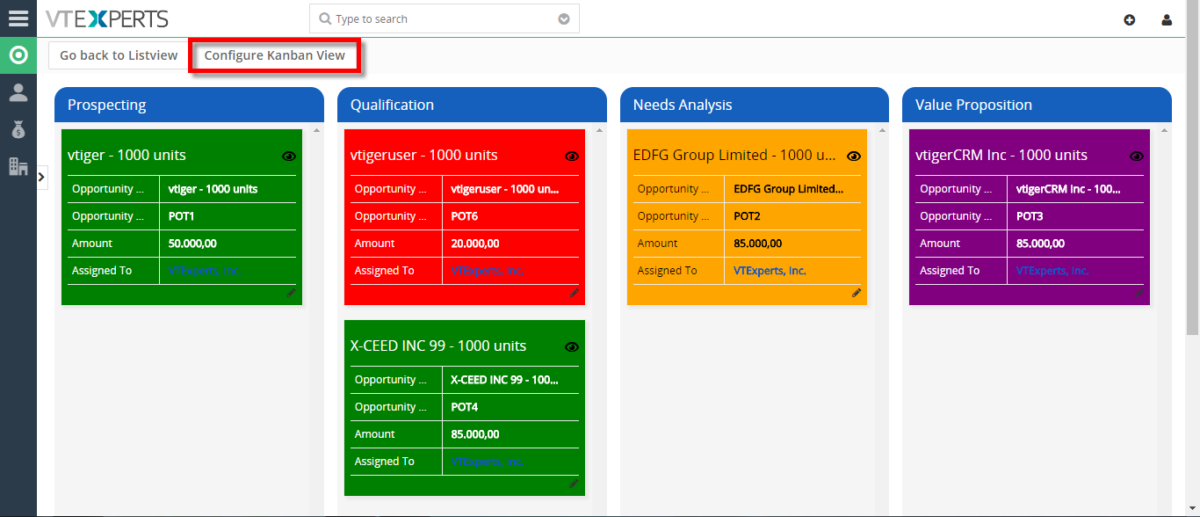
Task: Toggle eye icon on vtigerCRM Inc card
Action: tap(1137, 156)
